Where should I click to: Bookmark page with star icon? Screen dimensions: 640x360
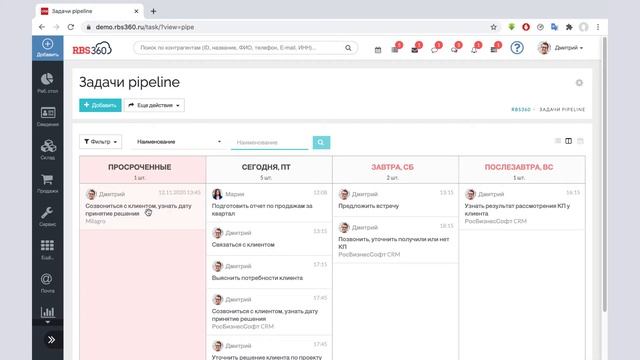493,27
